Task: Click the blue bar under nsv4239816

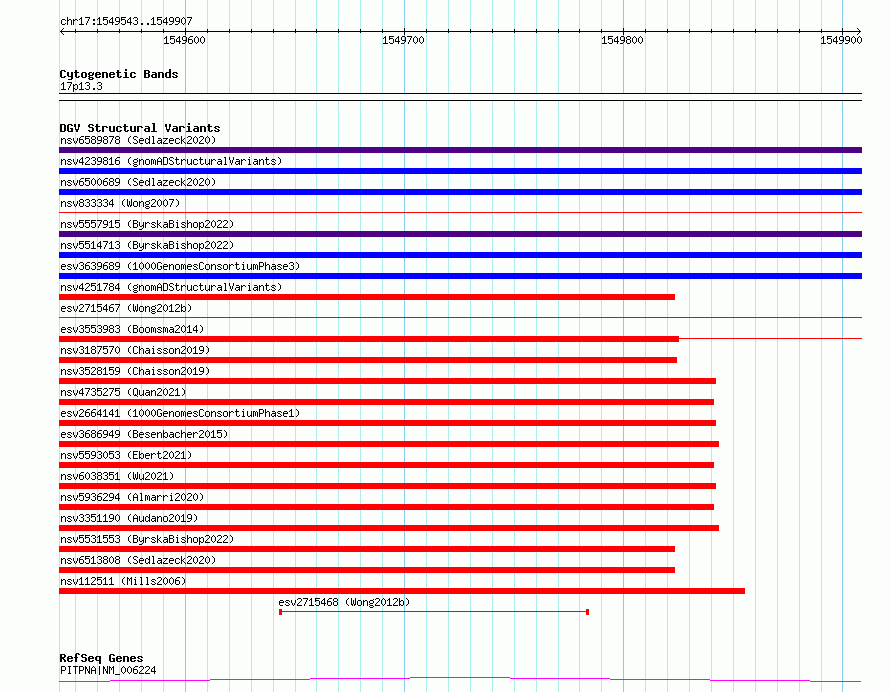Action: [460, 171]
